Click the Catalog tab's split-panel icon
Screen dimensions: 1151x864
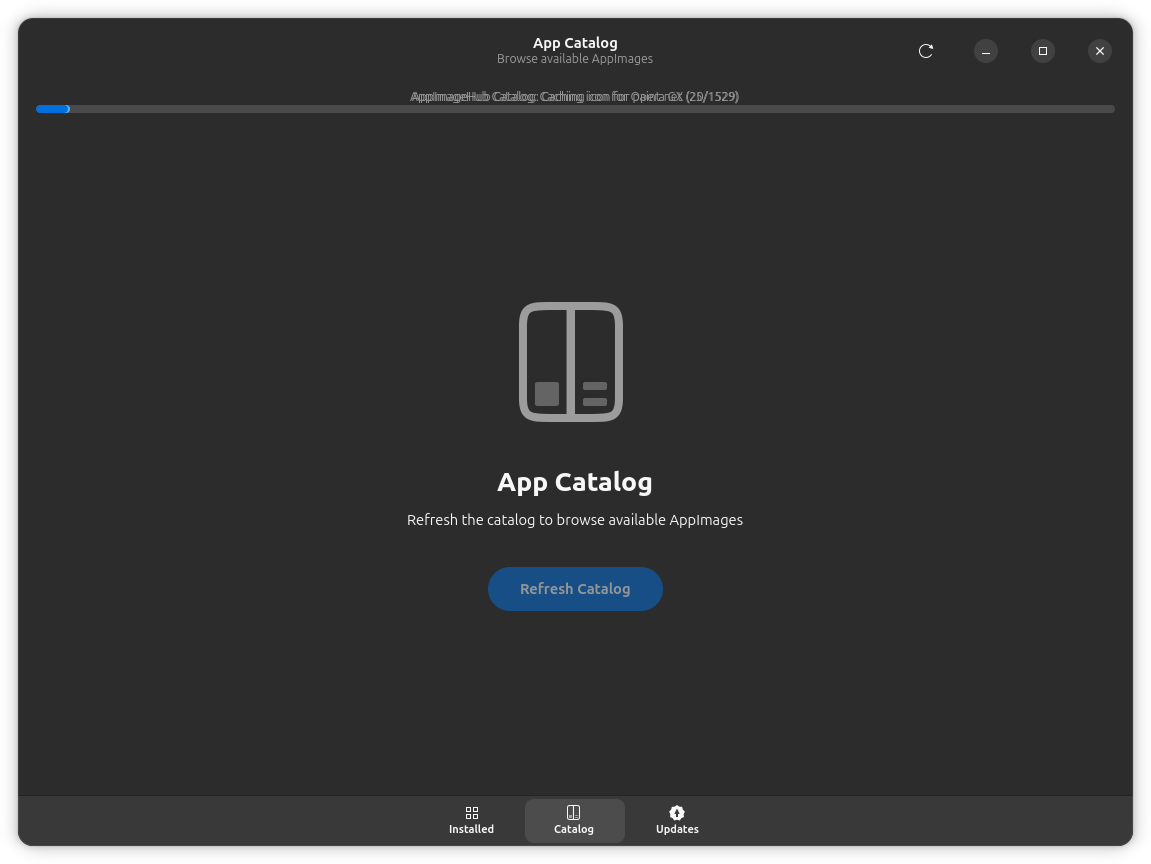tap(574, 813)
